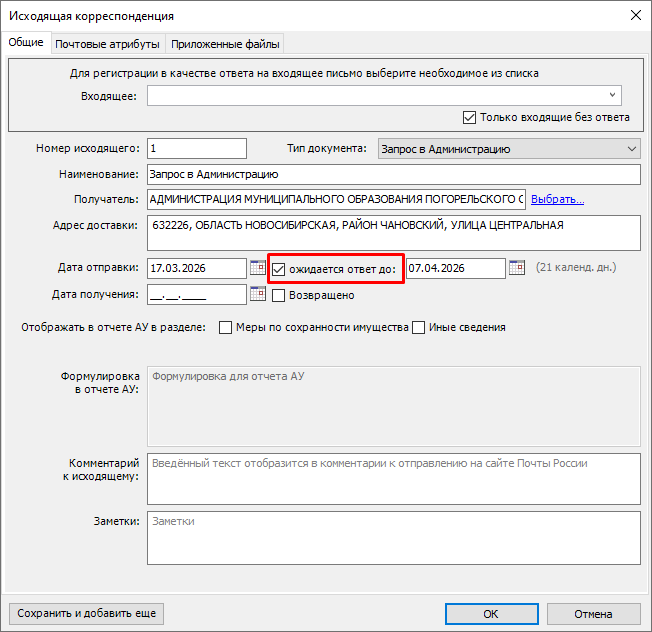Switch to Почтовые атрибуты tab
The width and height of the screenshot is (652, 632).
pos(107,44)
